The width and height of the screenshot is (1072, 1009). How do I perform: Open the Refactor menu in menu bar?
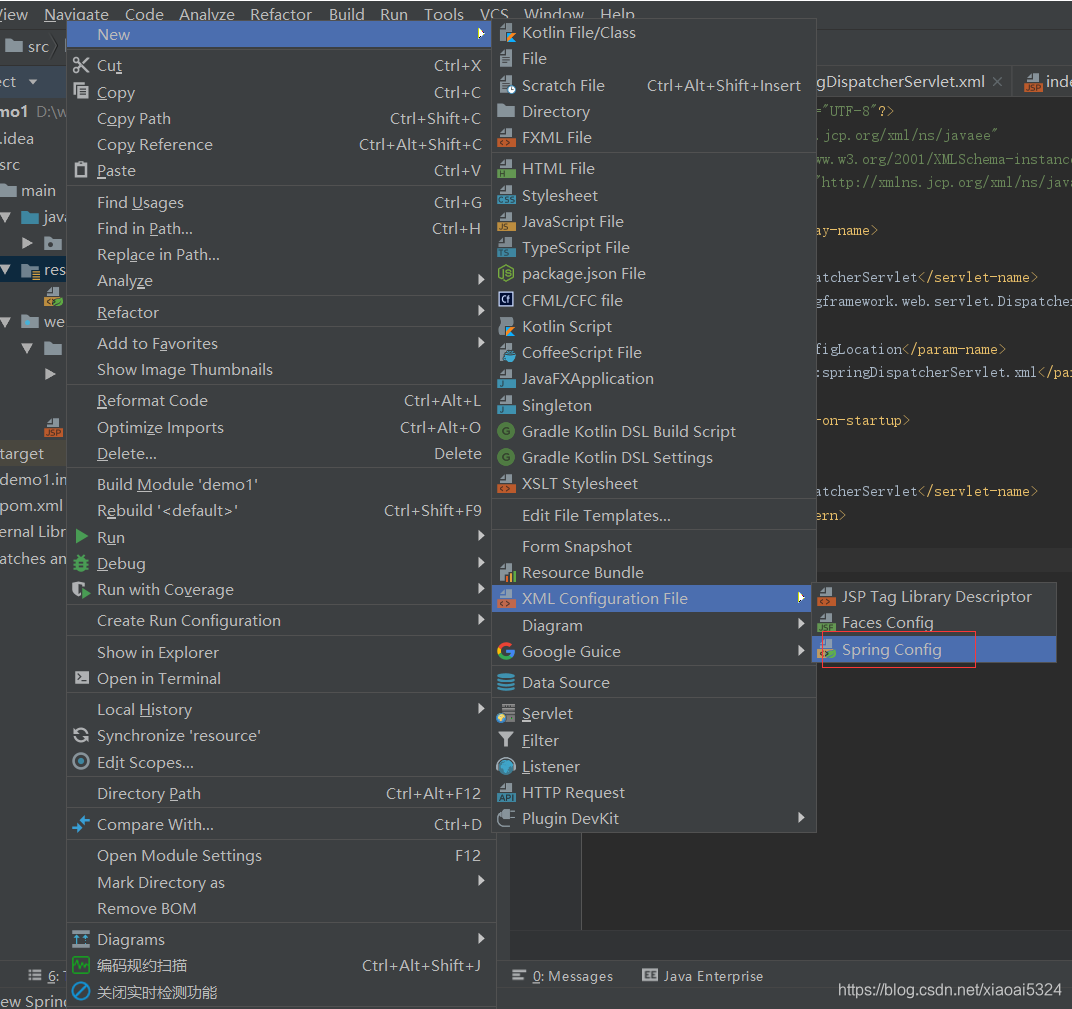coord(281,14)
